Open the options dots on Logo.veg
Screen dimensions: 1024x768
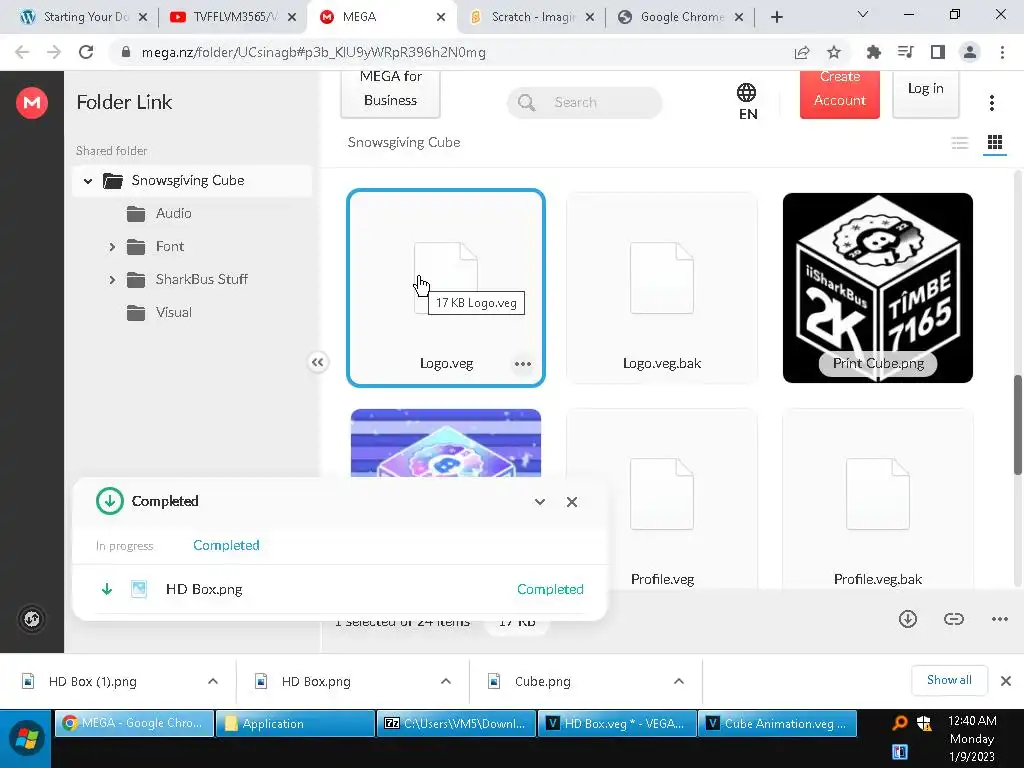tap(522, 364)
